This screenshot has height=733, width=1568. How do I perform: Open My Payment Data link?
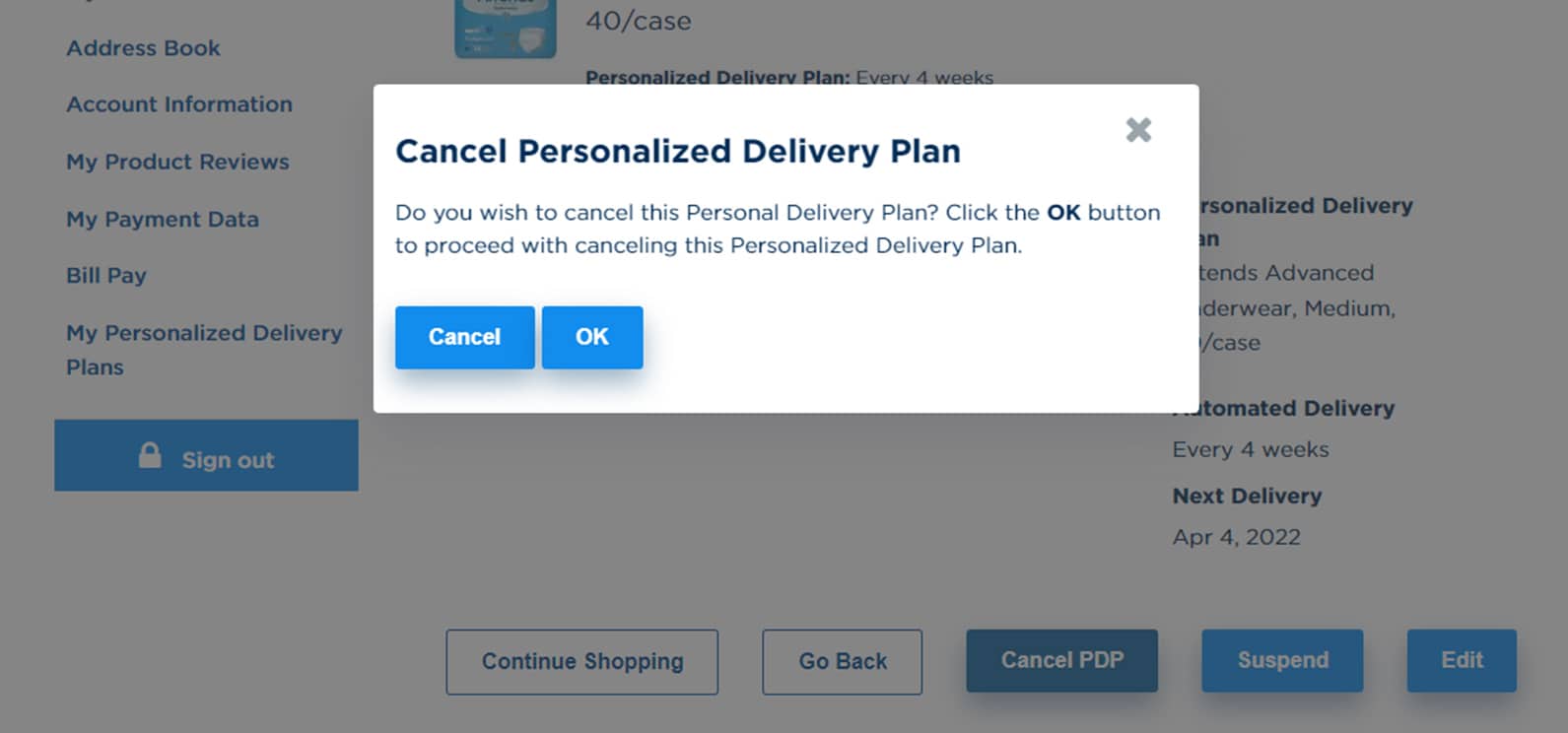[x=163, y=219]
